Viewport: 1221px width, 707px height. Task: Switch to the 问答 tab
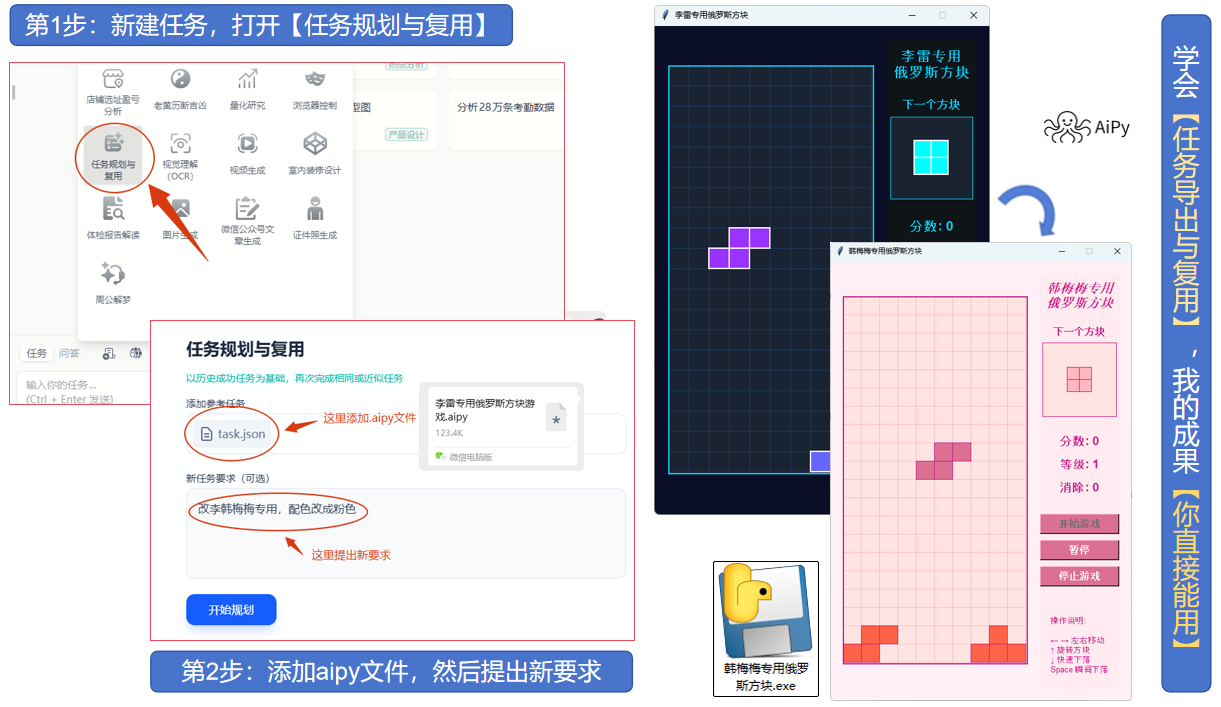(69, 353)
